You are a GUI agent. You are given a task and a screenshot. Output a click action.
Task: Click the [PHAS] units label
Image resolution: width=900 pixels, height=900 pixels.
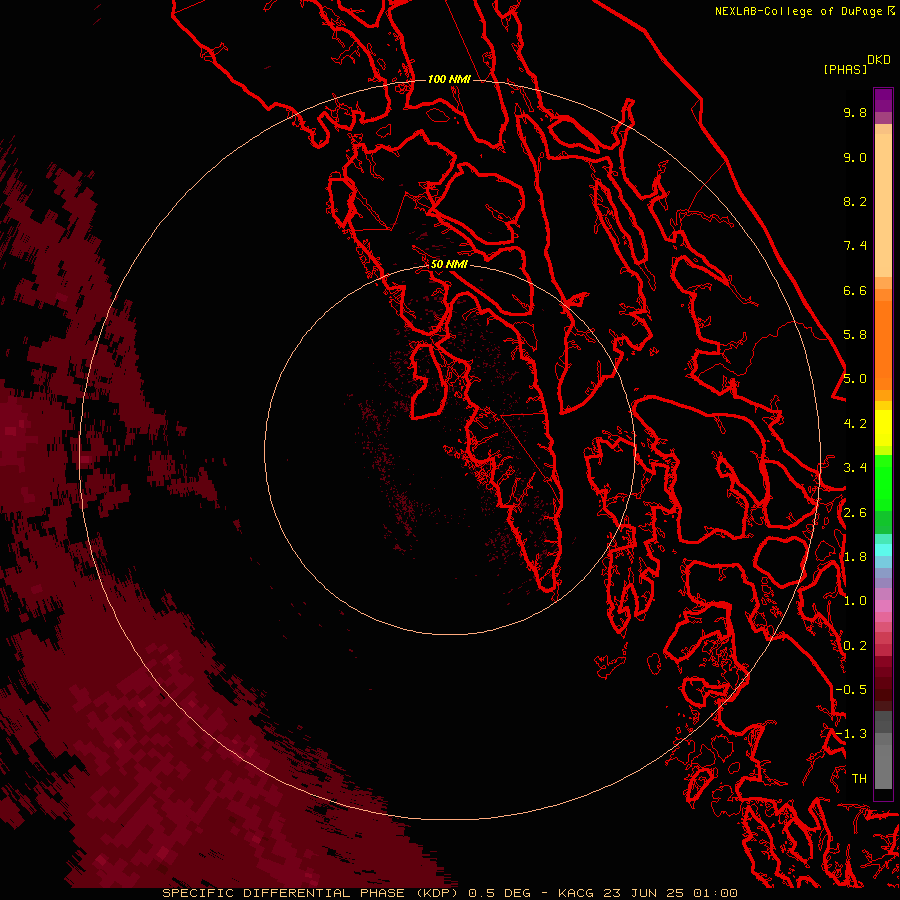[x=845, y=70]
